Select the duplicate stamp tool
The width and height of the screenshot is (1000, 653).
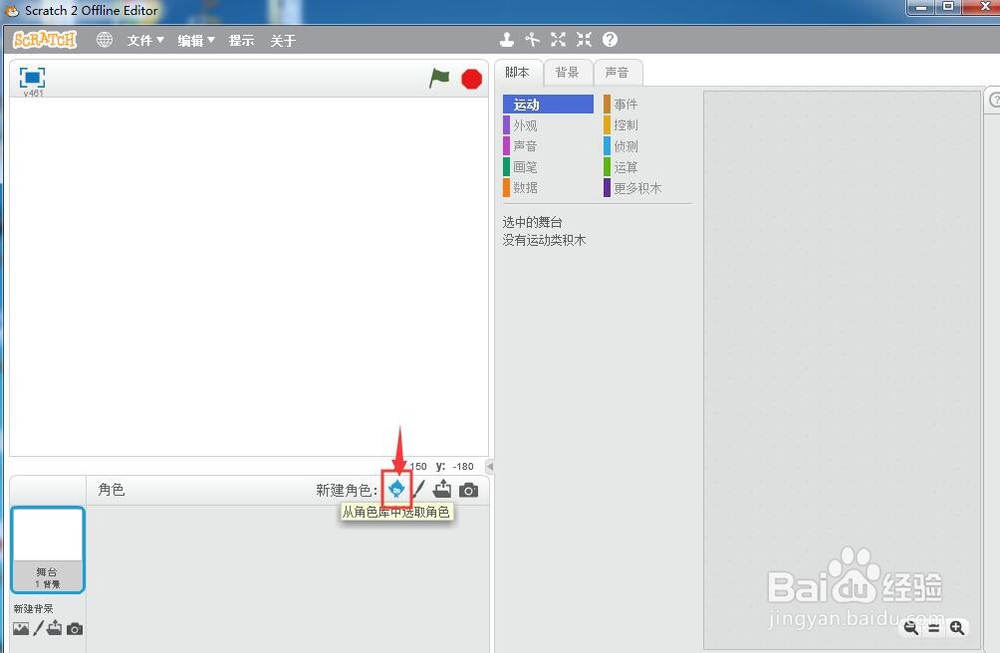pyautogui.click(x=507, y=40)
